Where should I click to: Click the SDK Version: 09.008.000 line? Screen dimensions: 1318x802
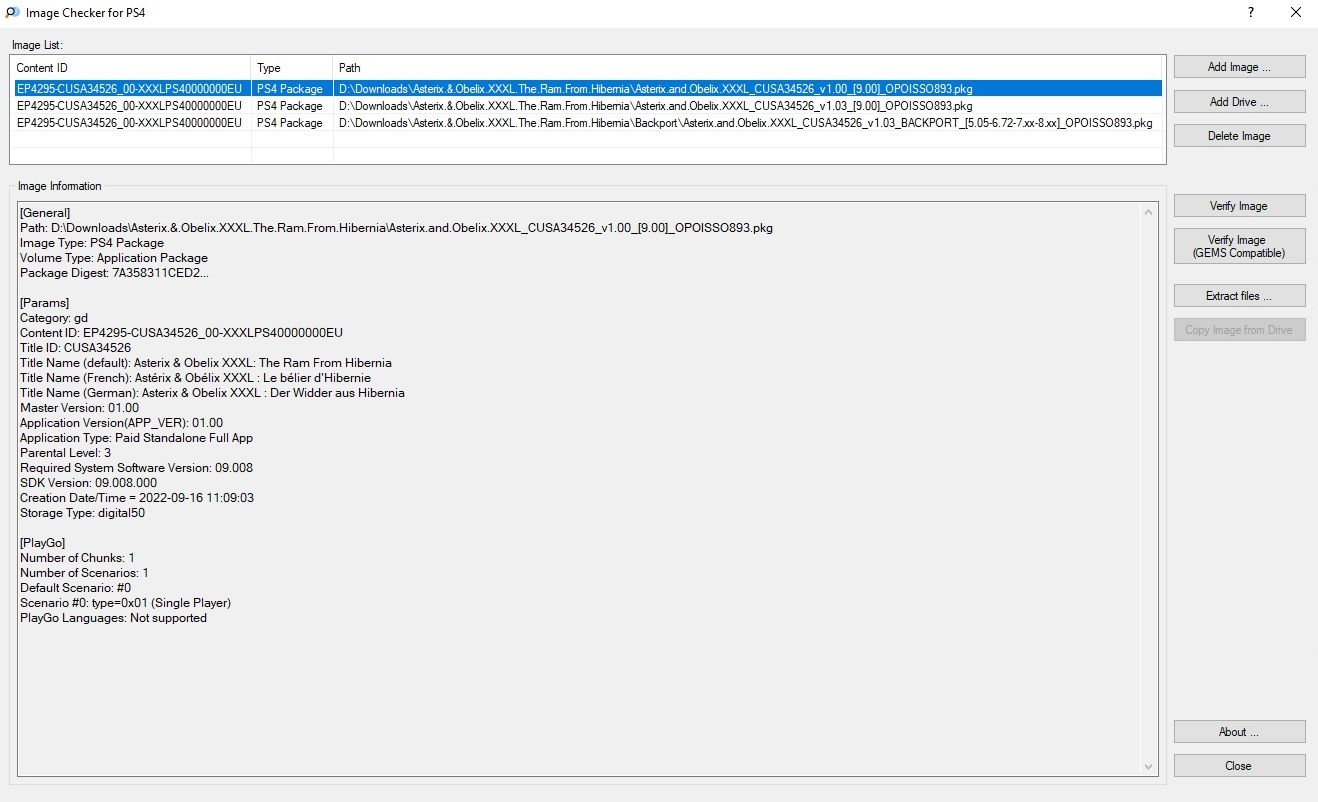pyautogui.click(x=88, y=483)
